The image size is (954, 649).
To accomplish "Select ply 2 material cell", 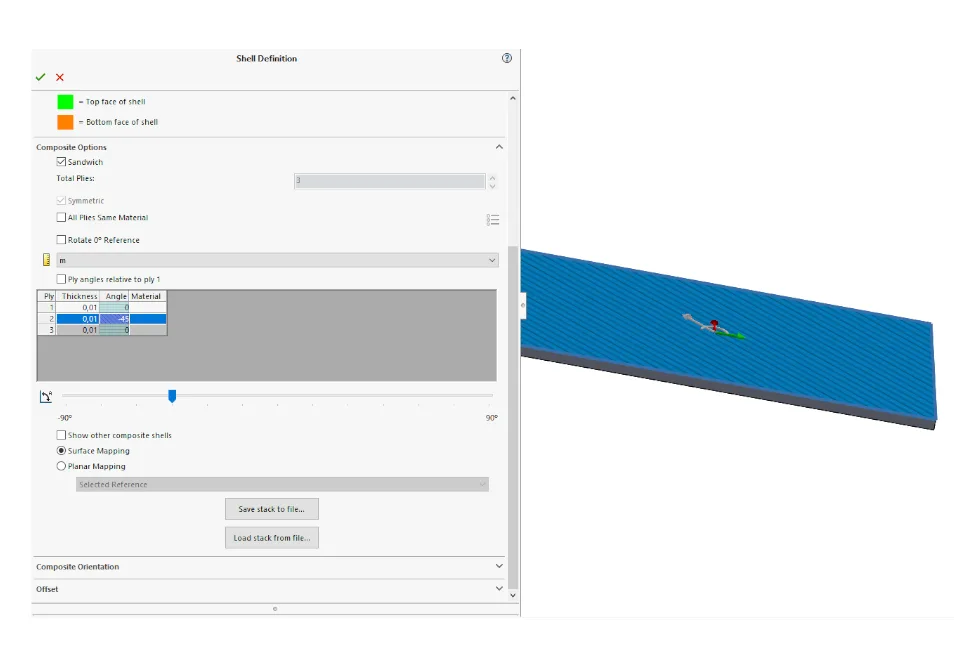I will point(148,319).
